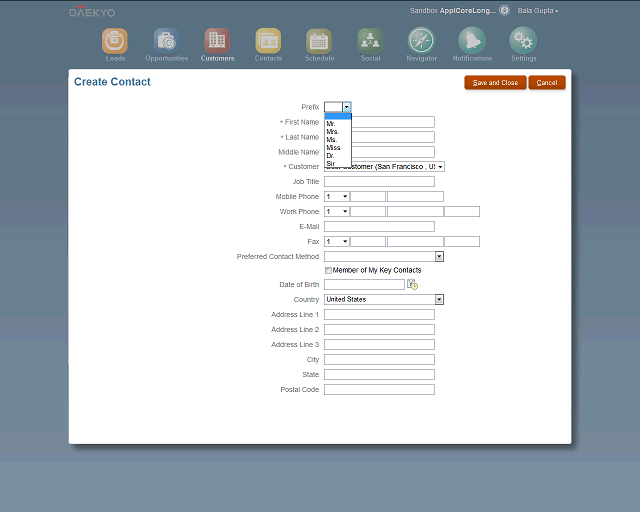640x512 pixels.
Task: Select Mrs. from Prefix list
Action: (338, 131)
